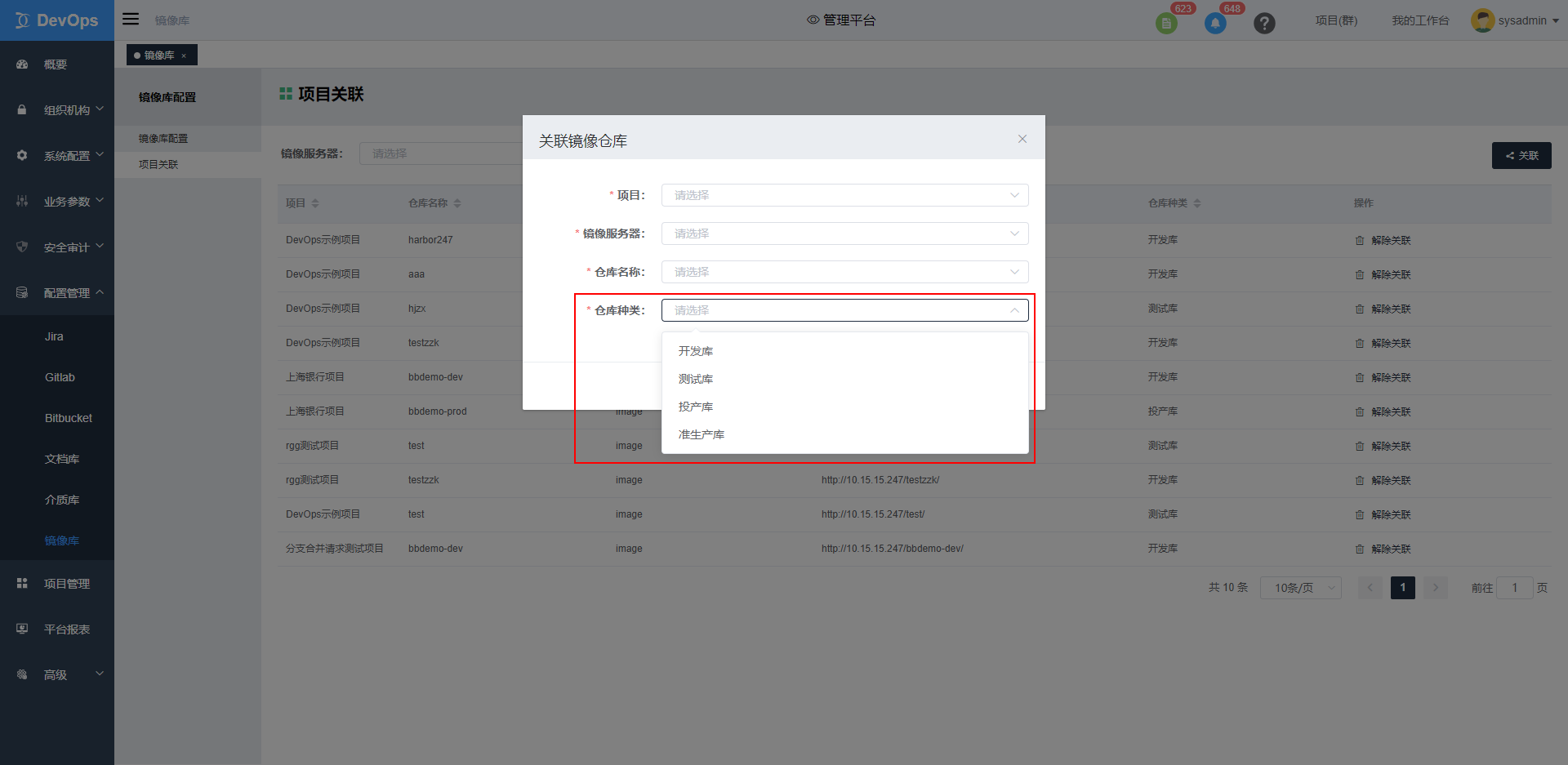Go to previous page arrow
Screen dimensions: 1568x765
pyautogui.click(x=1370, y=588)
